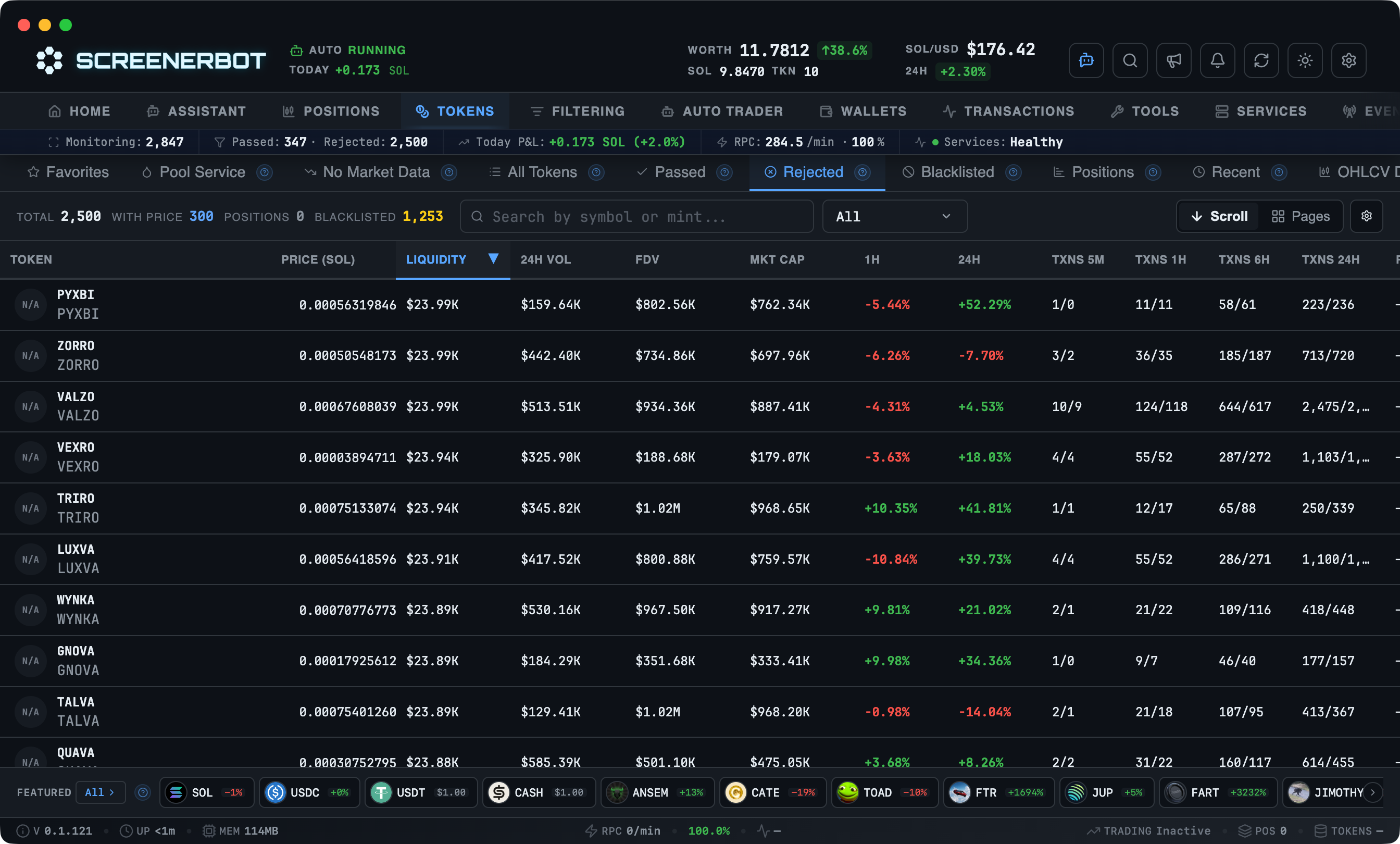Open the header settings gear icon
This screenshot has width=1400, height=844.
(x=1348, y=60)
